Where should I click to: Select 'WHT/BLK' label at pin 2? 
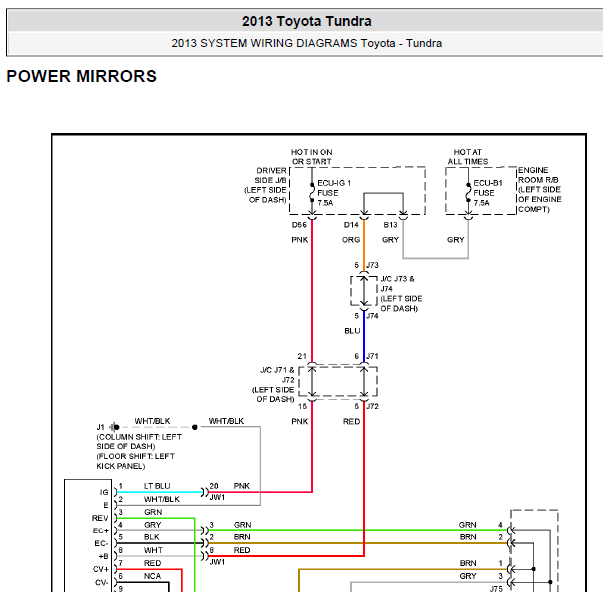(x=162, y=499)
